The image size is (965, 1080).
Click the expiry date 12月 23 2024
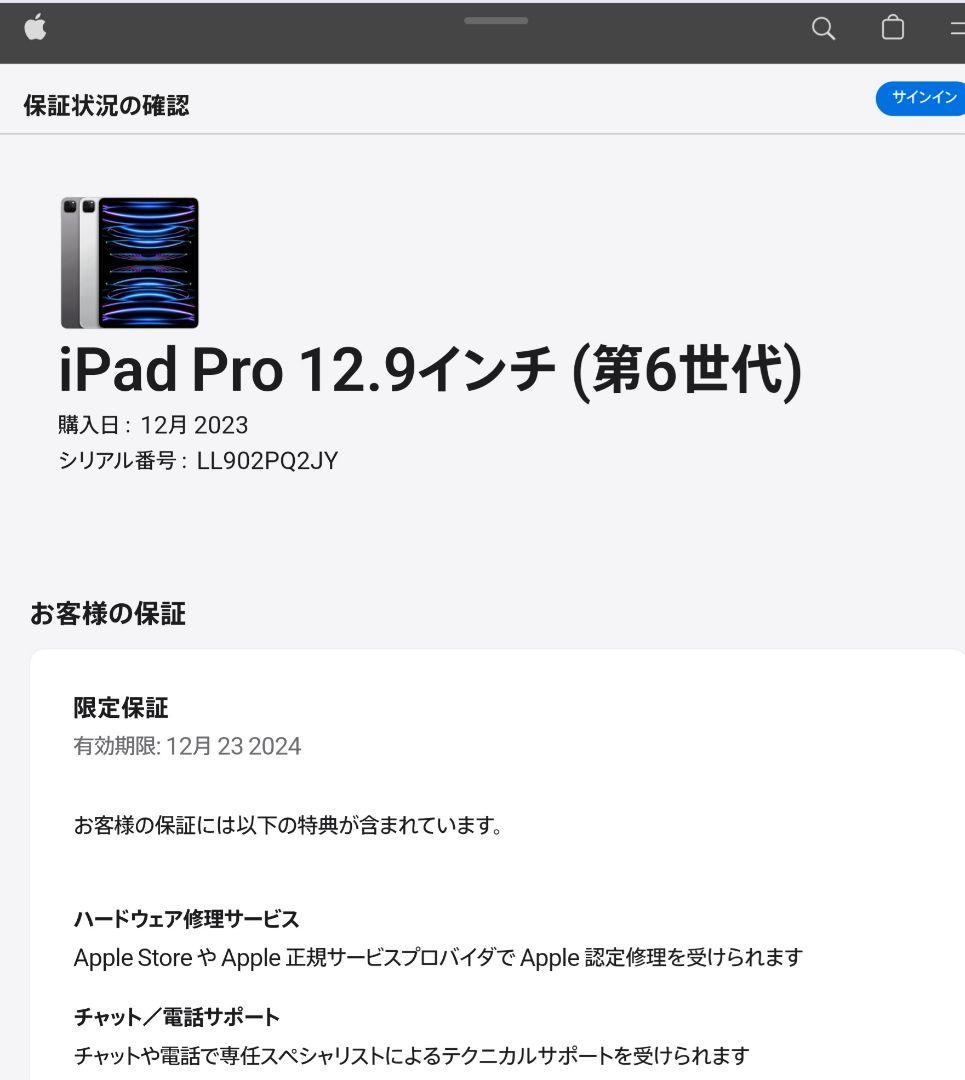tap(234, 746)
